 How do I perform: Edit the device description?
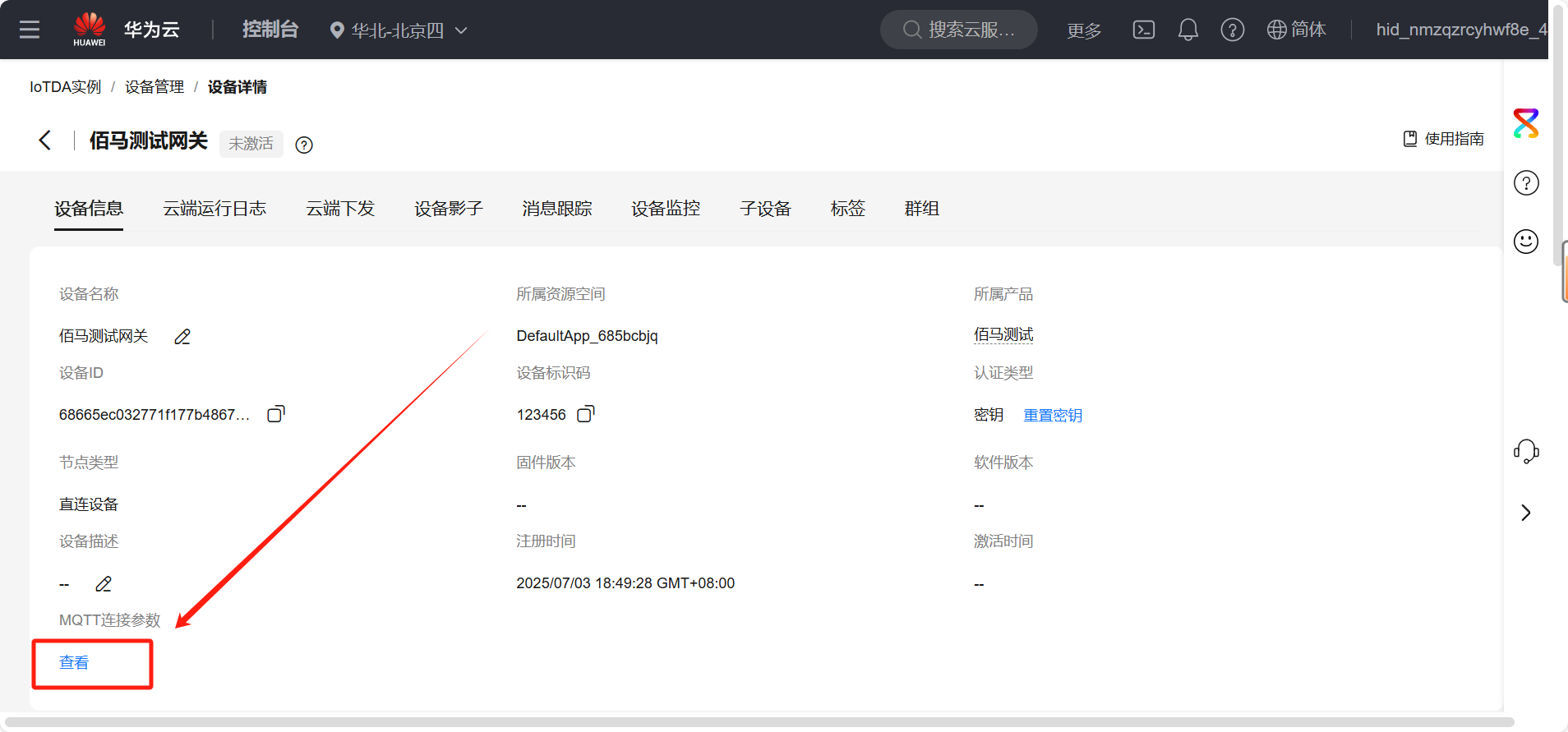[104, 584]
